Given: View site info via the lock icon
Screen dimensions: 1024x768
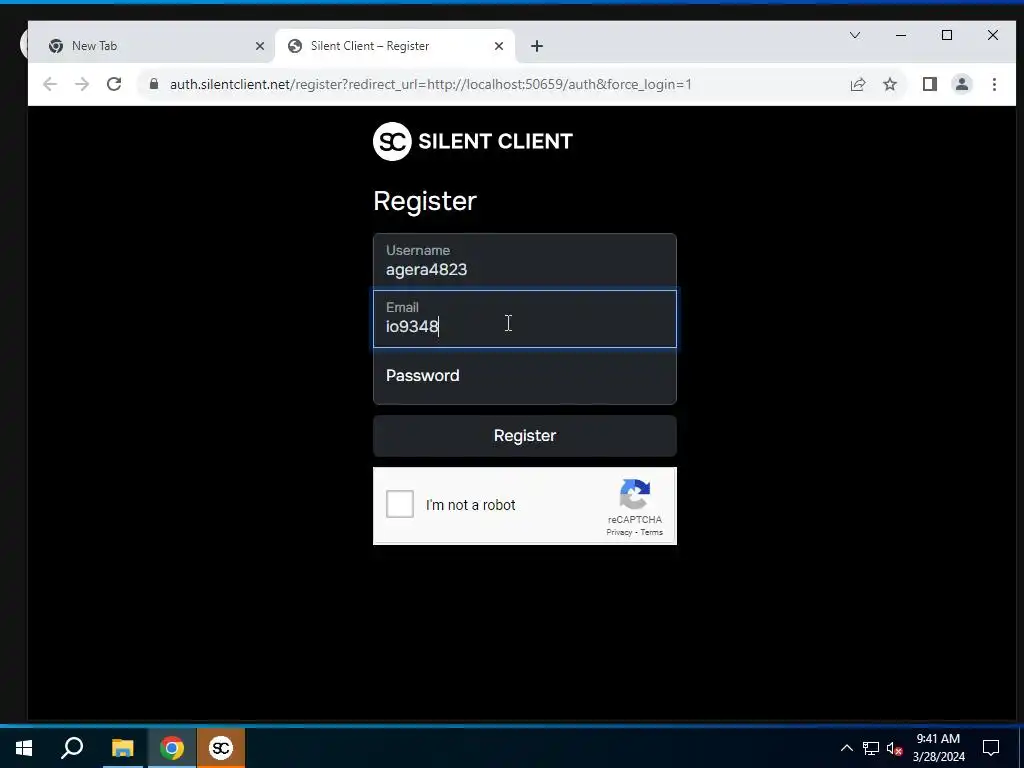Looking at the screenshot, I should [154, 84].
